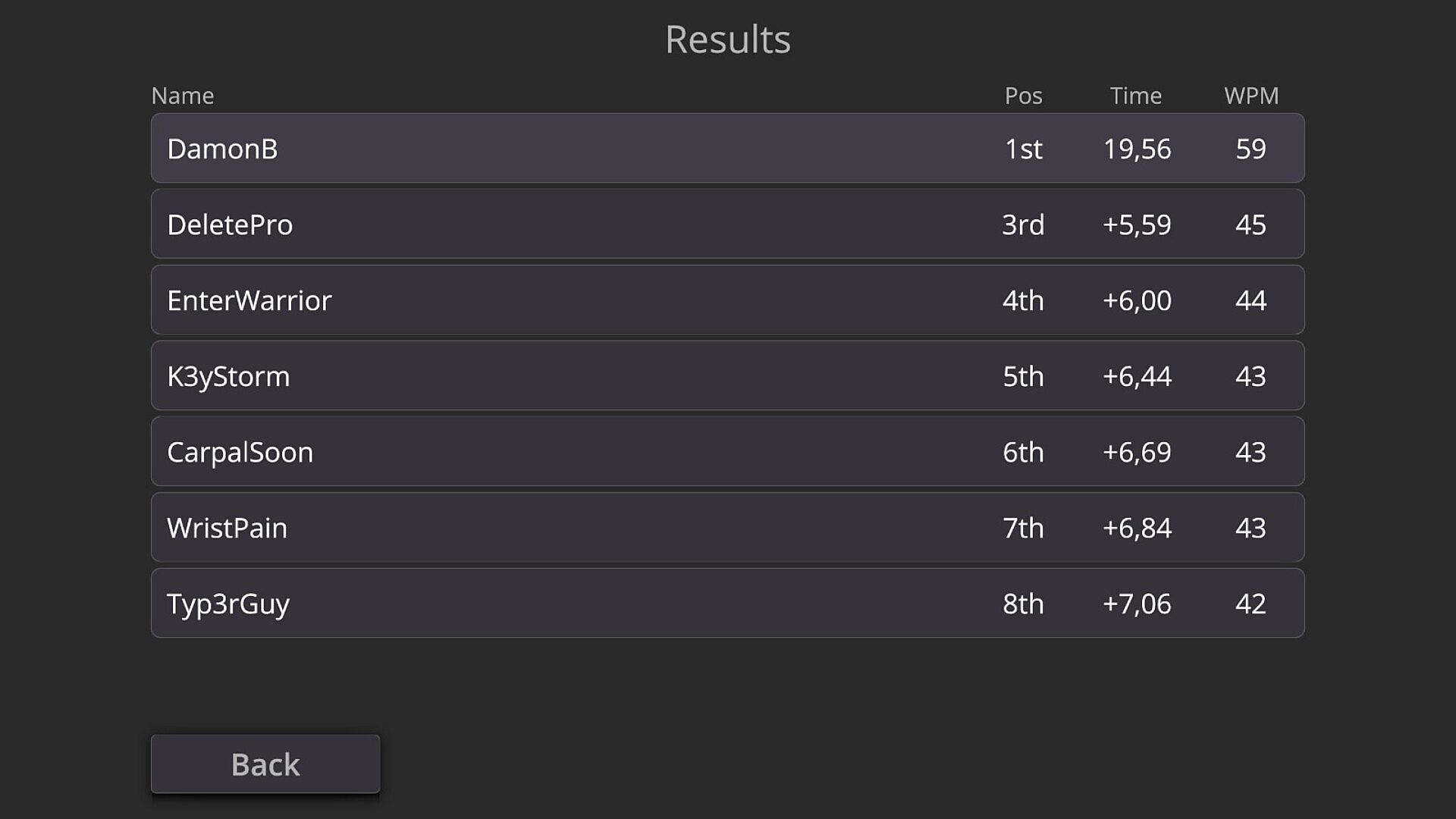
Task: Click DamonB's 1st place position
Action: click(x=1023, y=149)
